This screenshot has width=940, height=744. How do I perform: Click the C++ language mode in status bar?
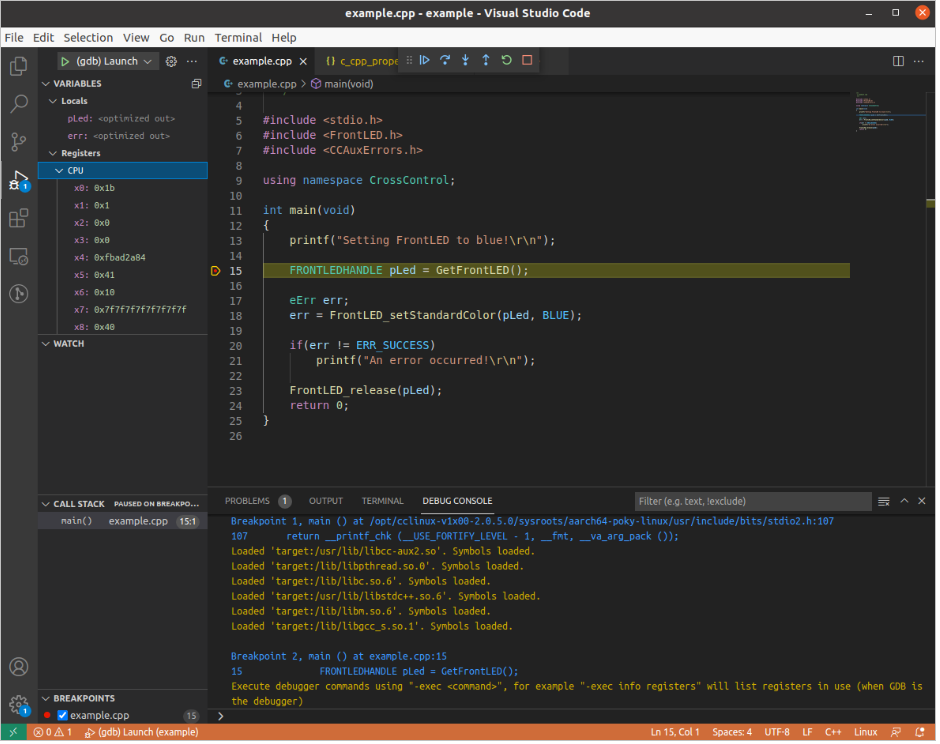click(832, 733)
